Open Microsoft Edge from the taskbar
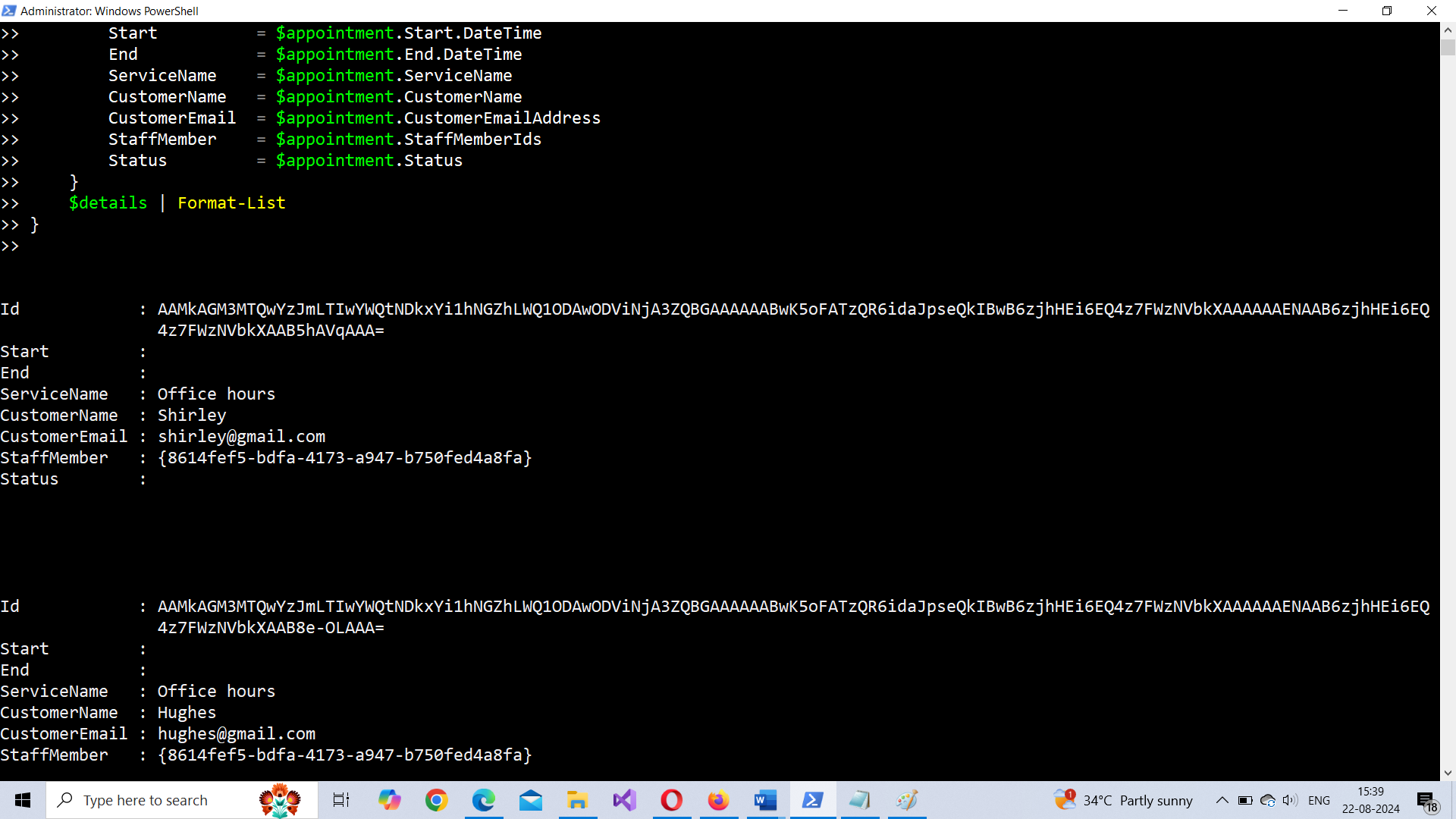Screen dimensions: 1456x819 (484, 800)
